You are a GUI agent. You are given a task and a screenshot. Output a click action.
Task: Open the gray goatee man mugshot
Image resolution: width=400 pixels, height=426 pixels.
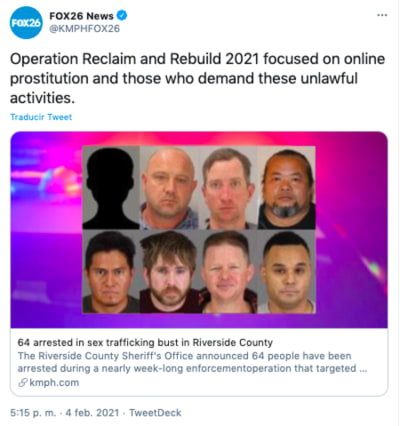(286, 188)
